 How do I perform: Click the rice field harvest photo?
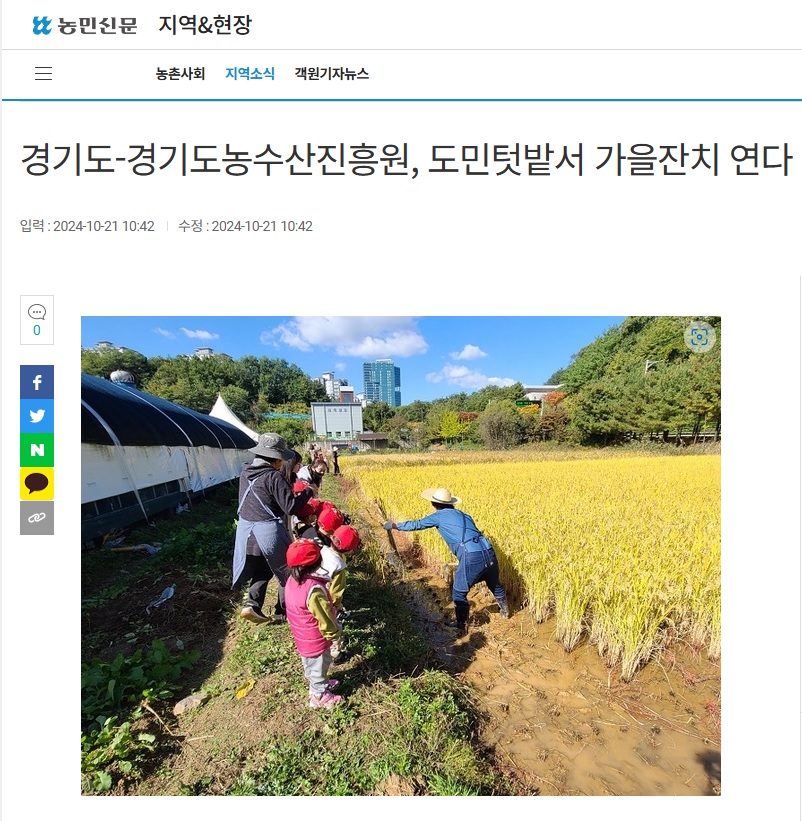(400, 556)
